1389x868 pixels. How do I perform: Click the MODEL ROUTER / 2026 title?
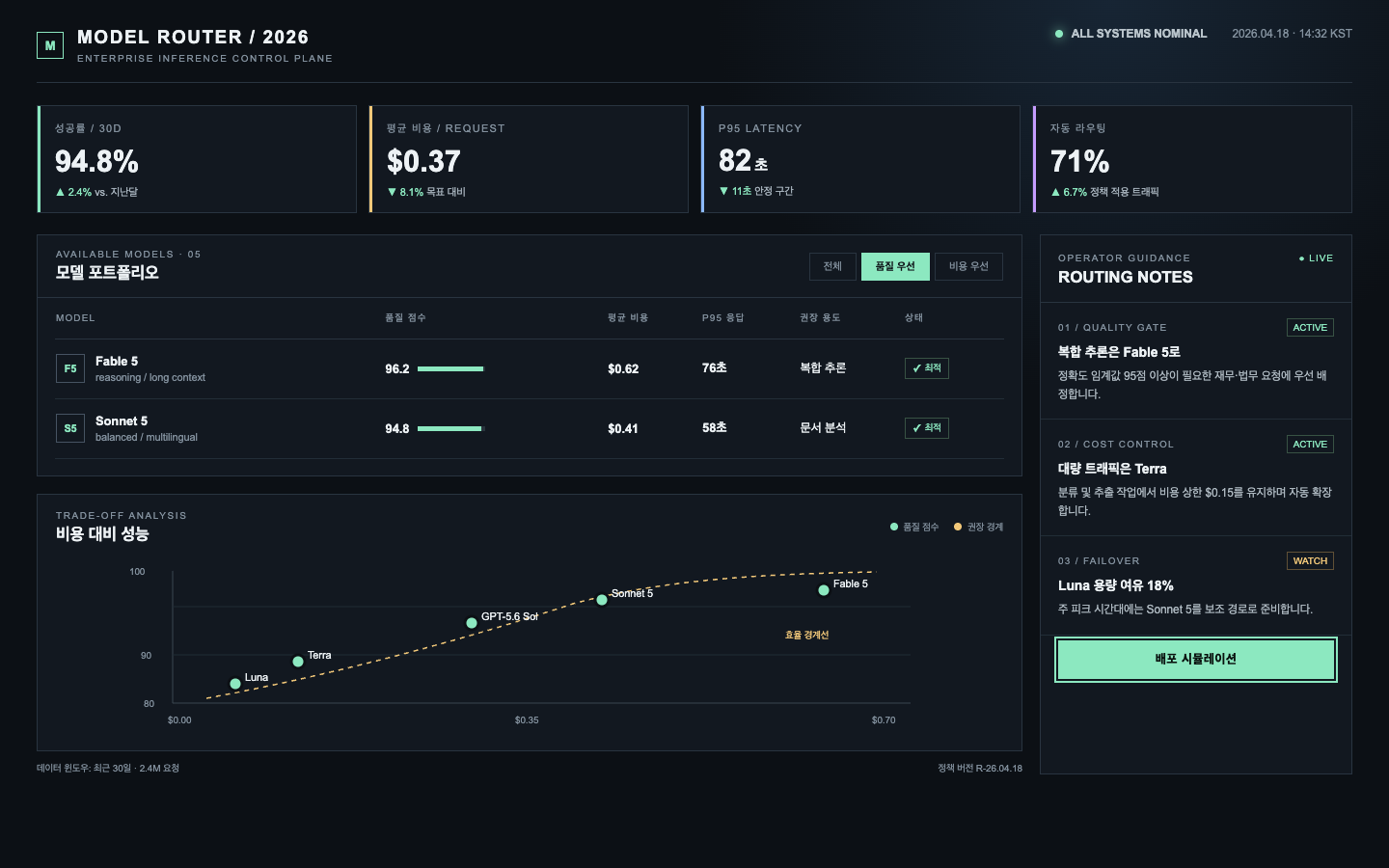193,38
